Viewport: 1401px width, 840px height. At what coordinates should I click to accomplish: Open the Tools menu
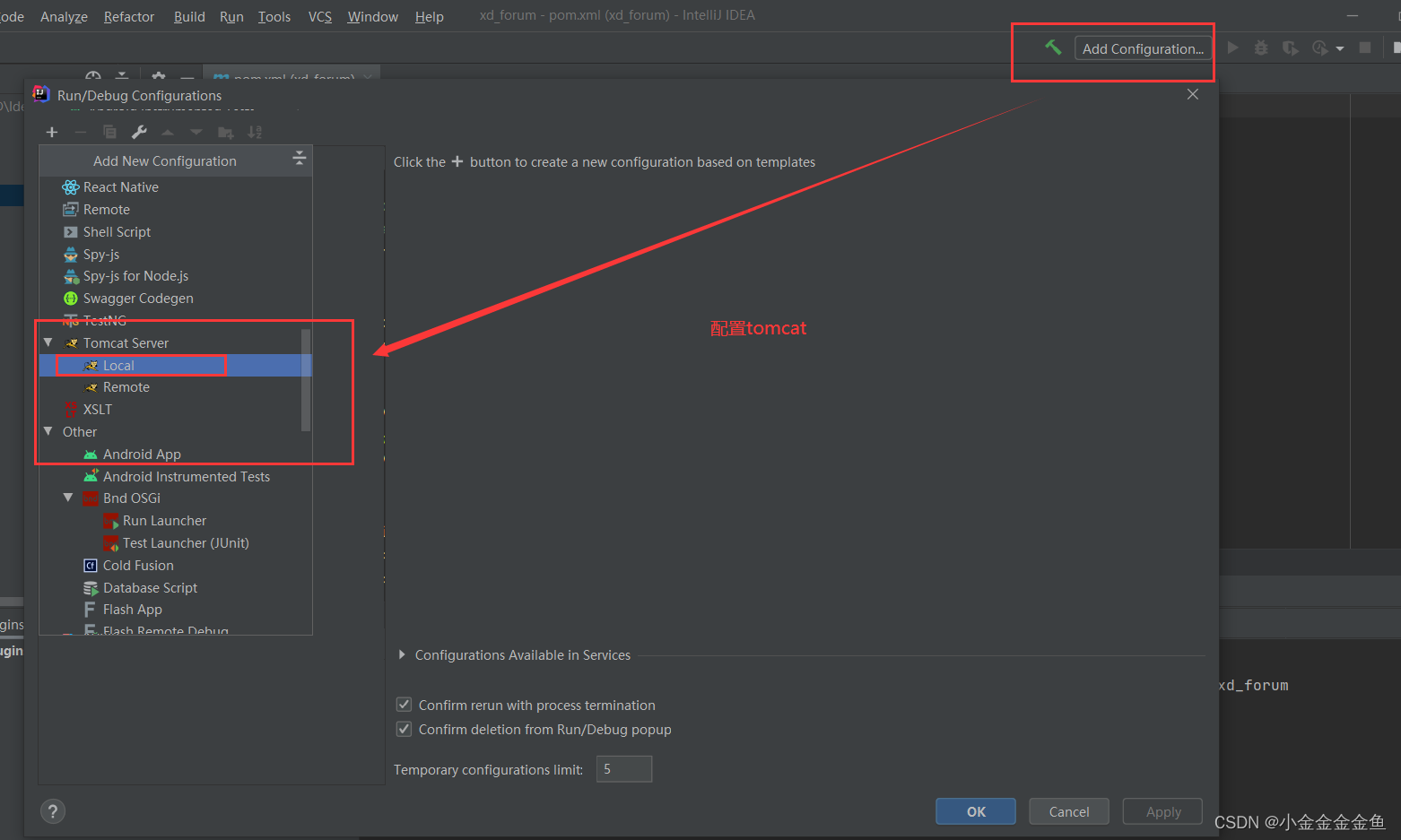(x=274, y=17)
